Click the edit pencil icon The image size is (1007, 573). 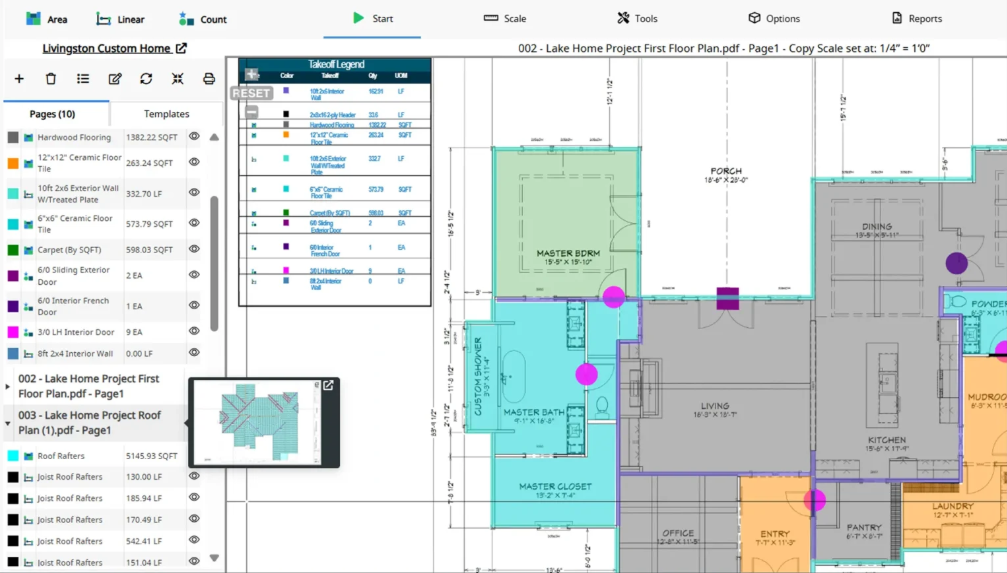[115, 78]
